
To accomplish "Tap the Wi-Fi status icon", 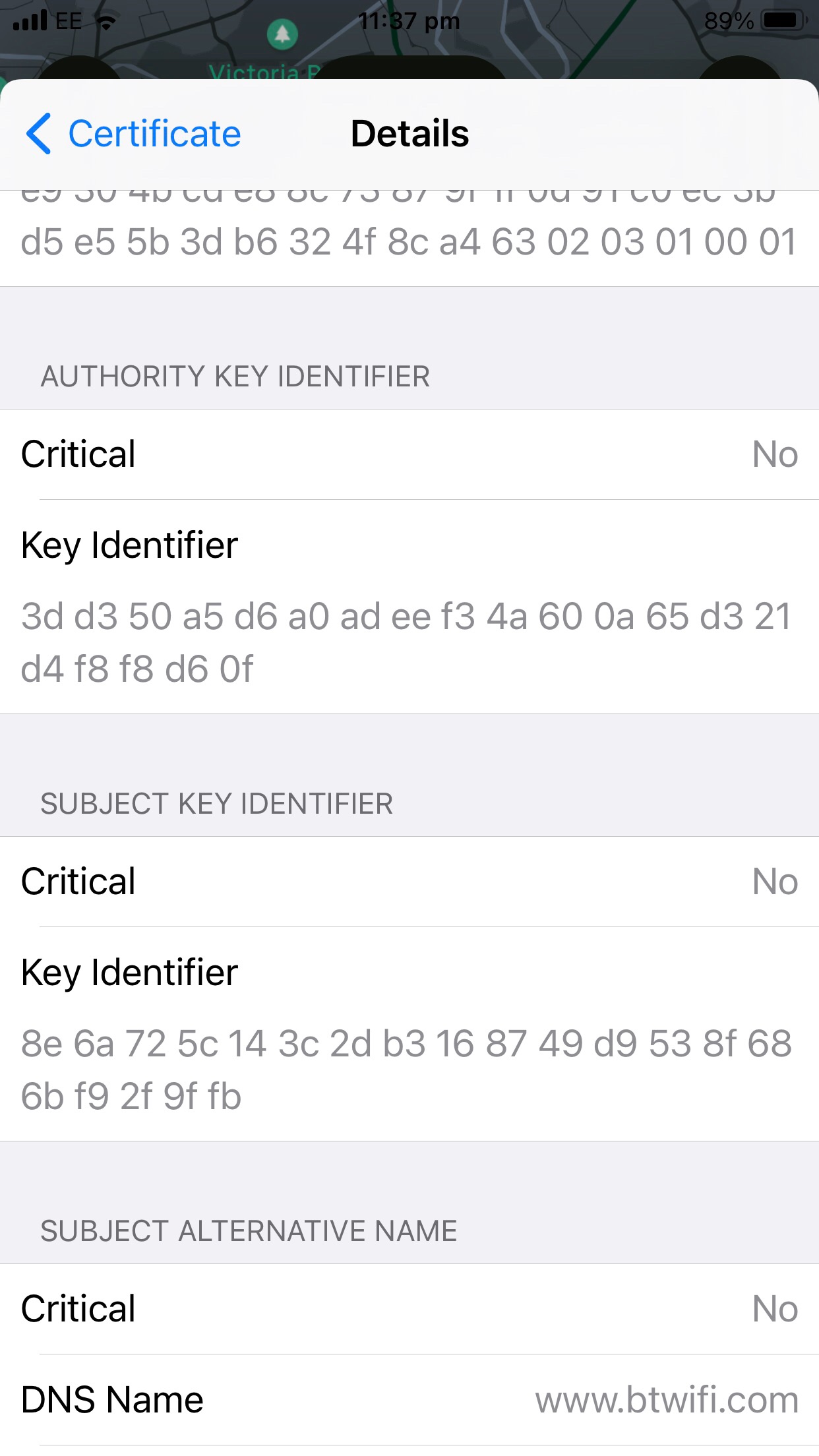I will coord(106,22).
